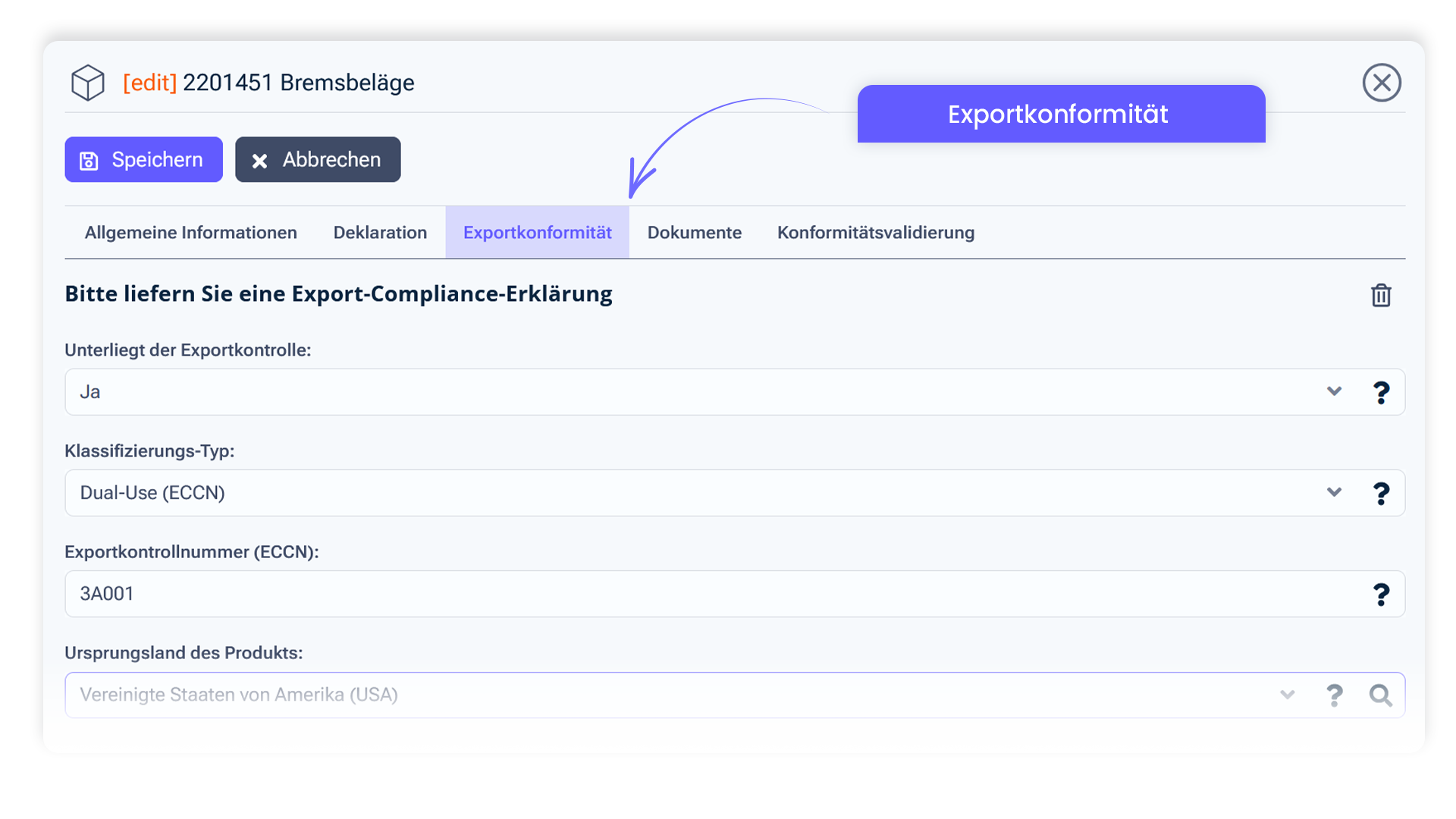Click the product cube icon
The width and height of the screenshot is (1456, 819).
88,82
